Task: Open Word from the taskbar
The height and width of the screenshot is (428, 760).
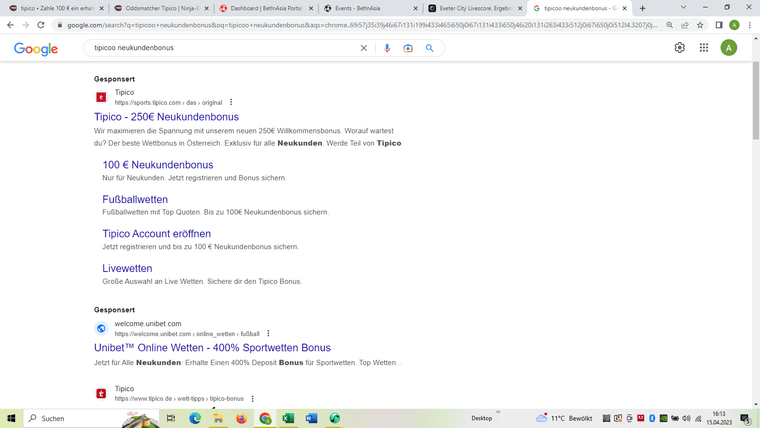Action: (x=311, y=418)
